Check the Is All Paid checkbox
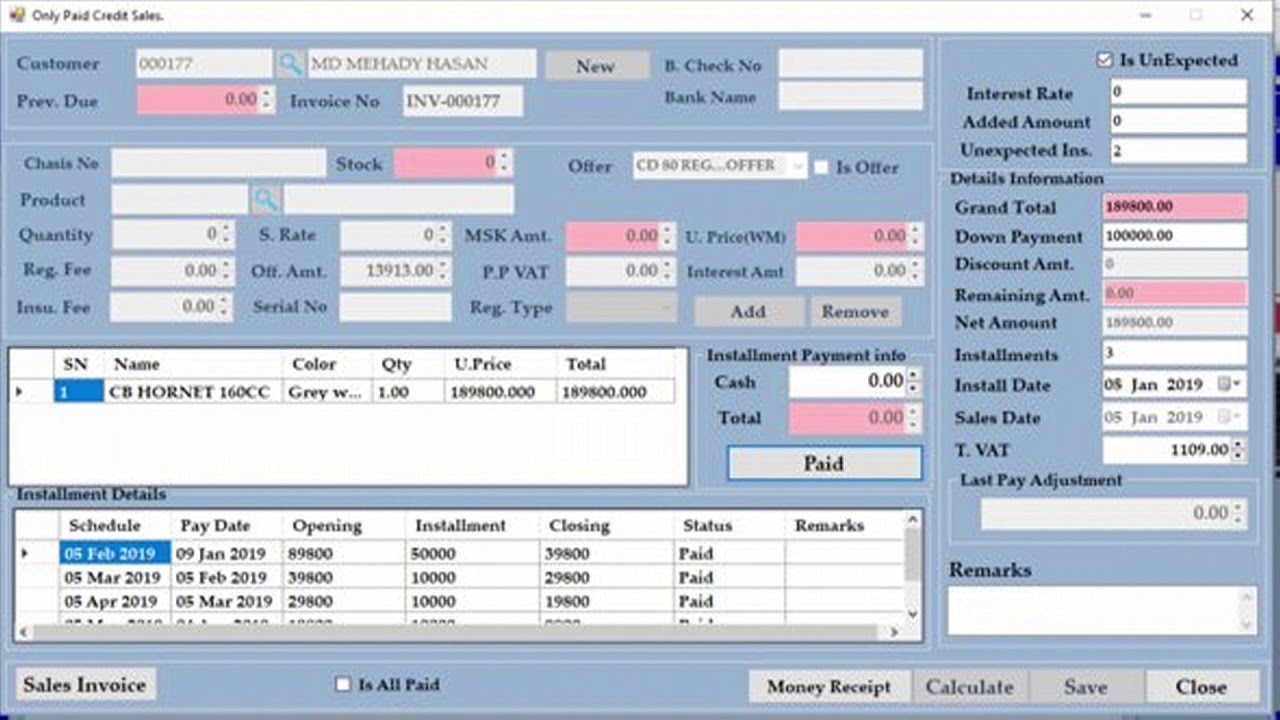 343,684
